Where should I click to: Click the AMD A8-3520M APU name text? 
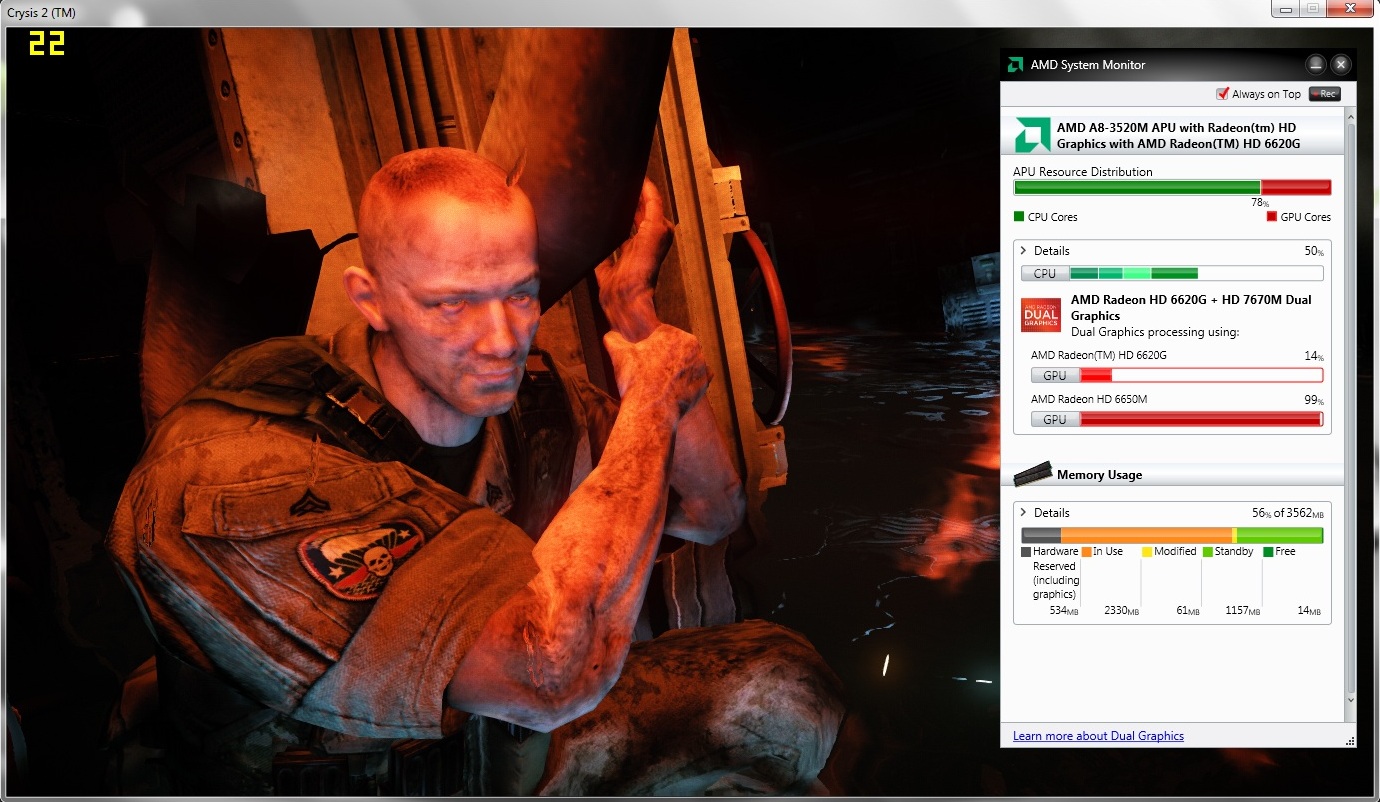pyautogui.click(x=1178, y=135)
